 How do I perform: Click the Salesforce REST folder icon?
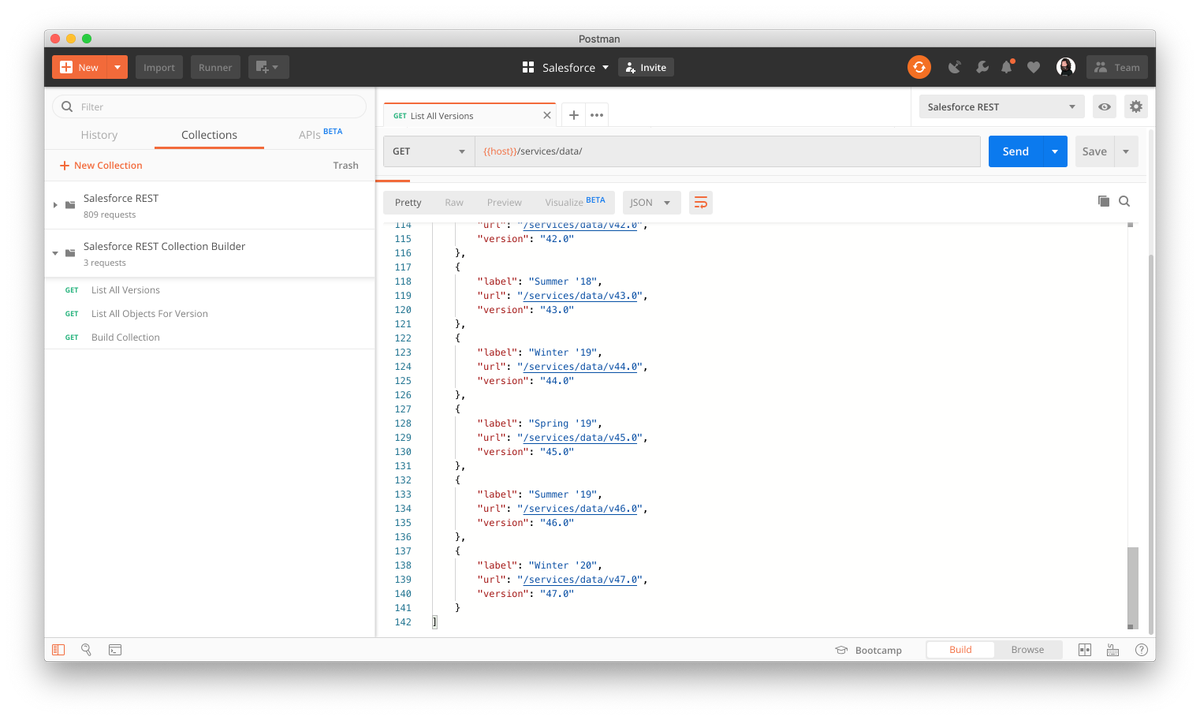coord(70,205)
